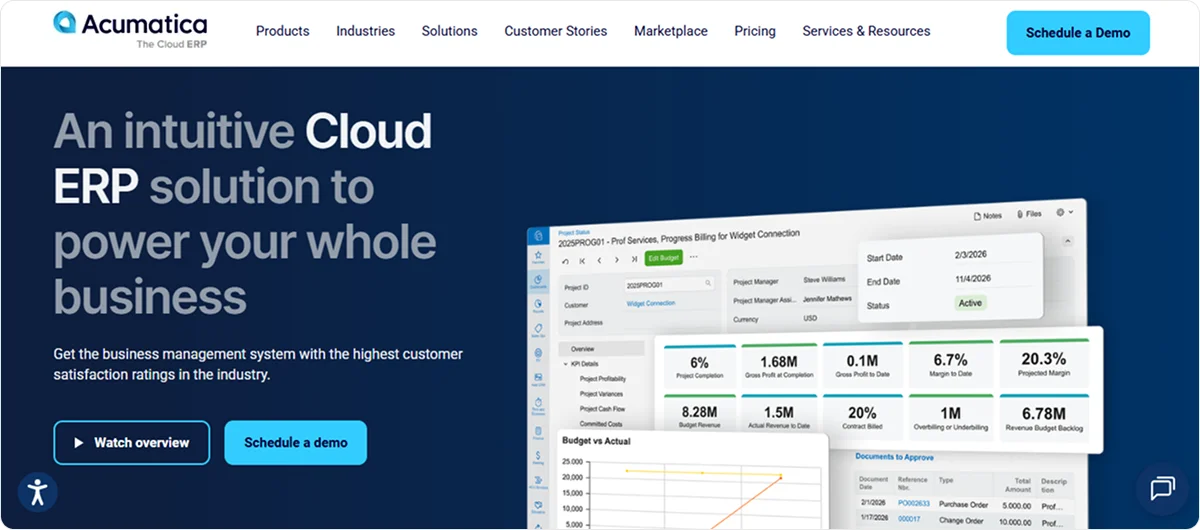
Task: Open the Industries menu
Action: (366, 31)
